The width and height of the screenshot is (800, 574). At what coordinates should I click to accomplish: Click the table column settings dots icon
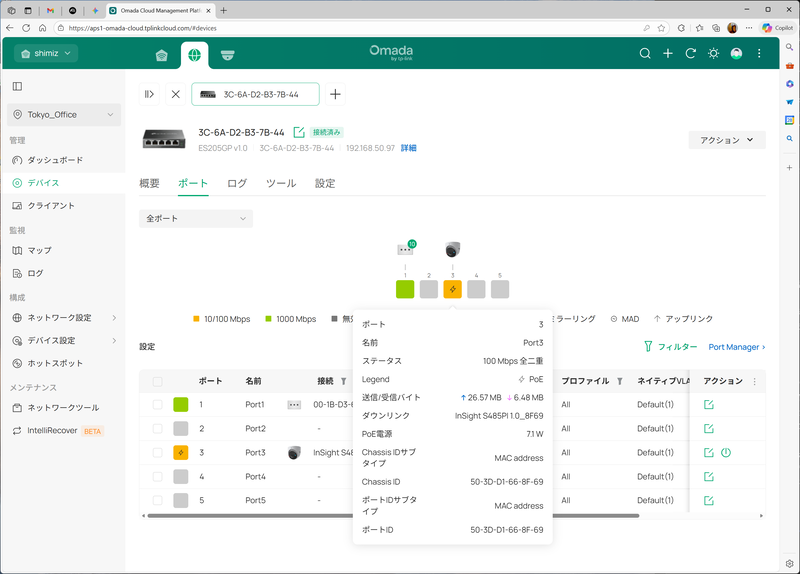point(755,381)
